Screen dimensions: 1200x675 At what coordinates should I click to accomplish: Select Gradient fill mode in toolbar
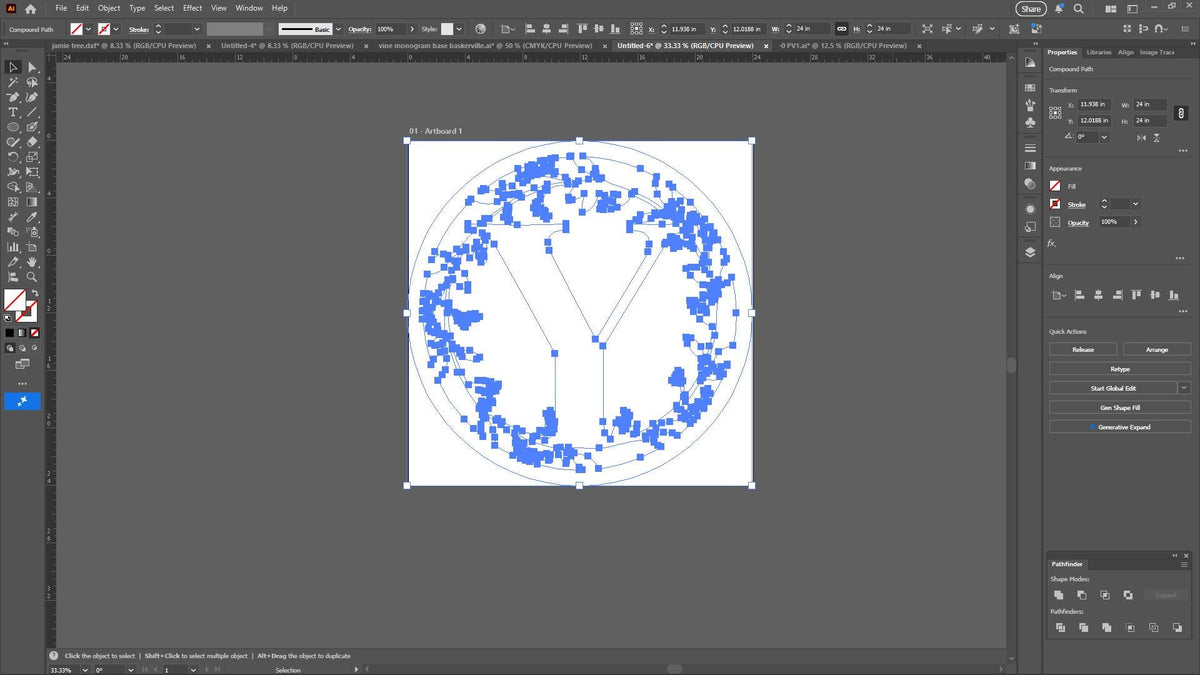[x=22, y=333]
